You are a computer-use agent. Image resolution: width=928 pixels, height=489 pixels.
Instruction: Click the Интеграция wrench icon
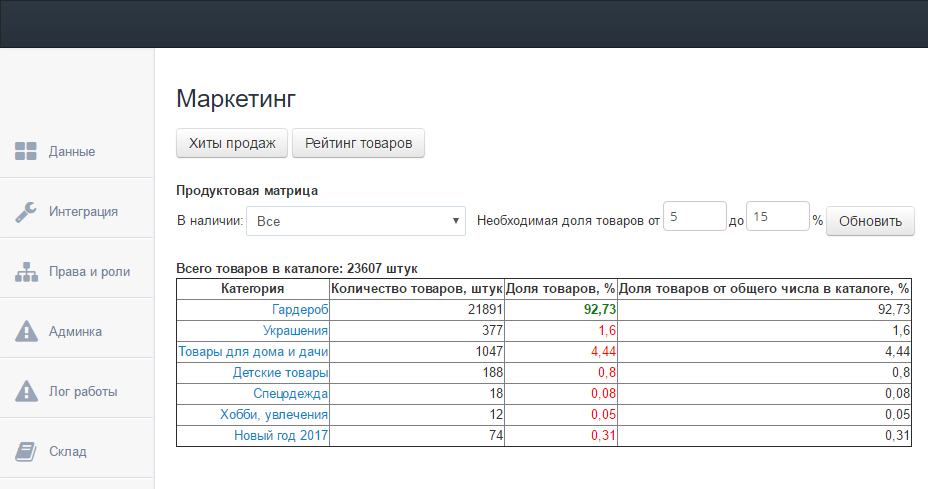[x=26, y=211]
